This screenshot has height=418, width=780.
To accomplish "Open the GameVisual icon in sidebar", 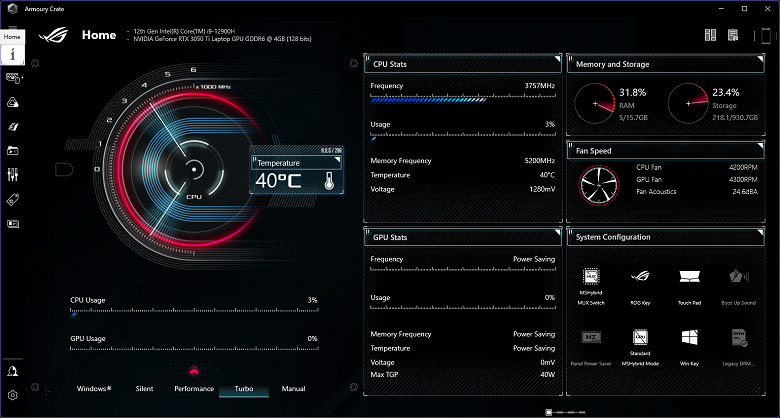I will click(13, 127).
